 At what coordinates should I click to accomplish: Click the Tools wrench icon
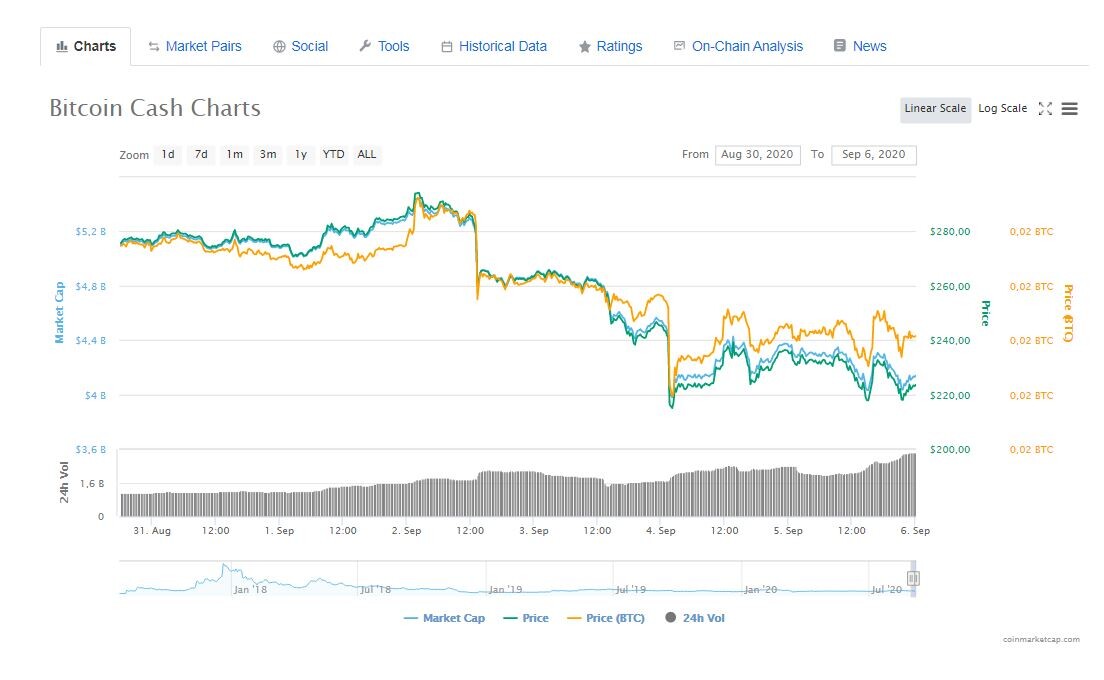(x=365, y=46)
